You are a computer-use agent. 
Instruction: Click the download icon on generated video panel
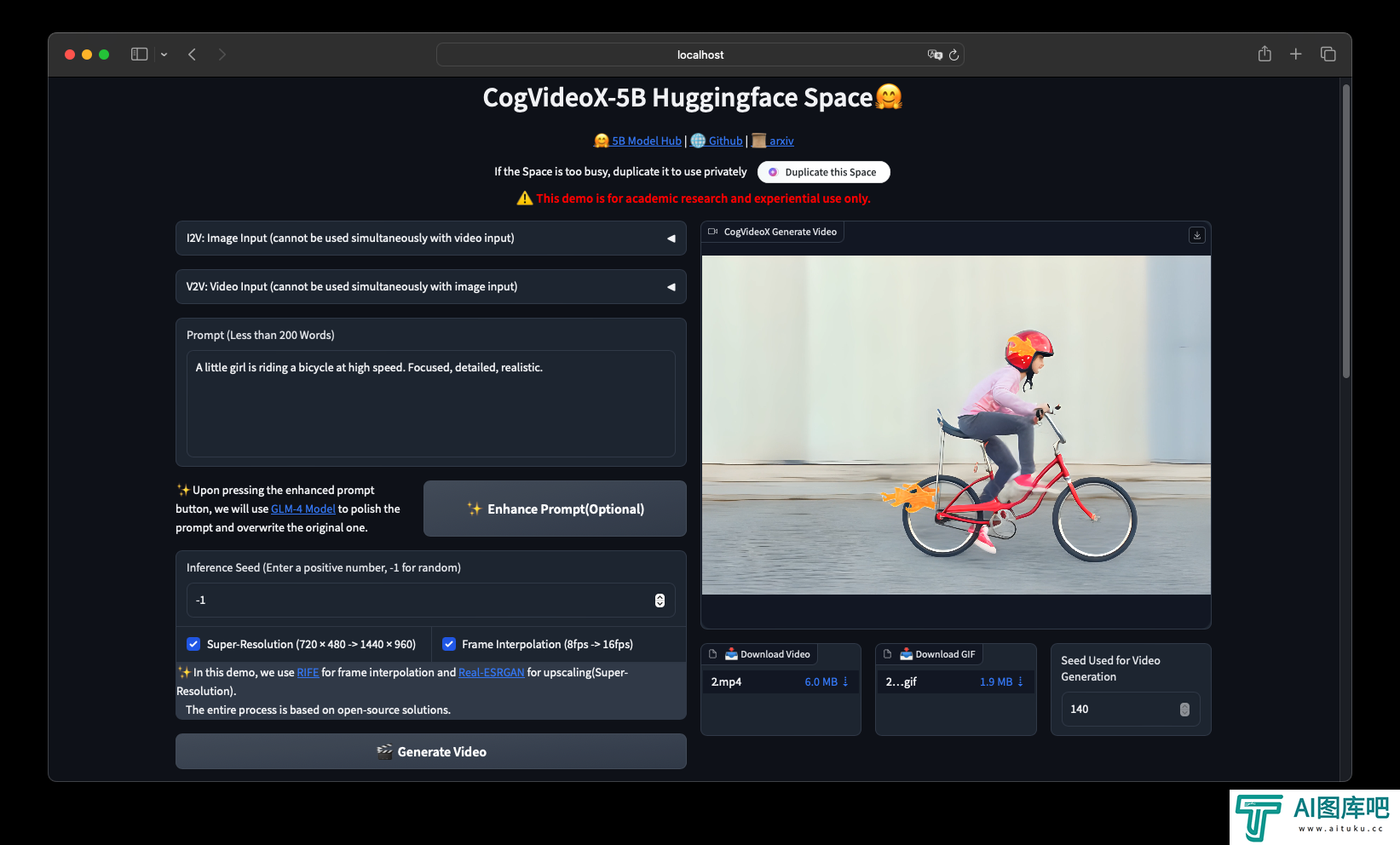coord(1197,235)
